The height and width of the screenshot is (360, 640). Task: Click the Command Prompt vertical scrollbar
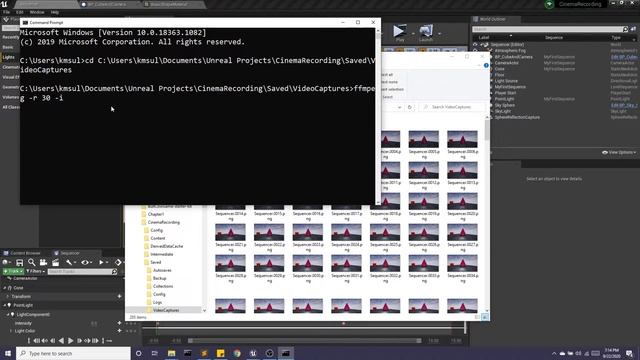tap(378, 116)
